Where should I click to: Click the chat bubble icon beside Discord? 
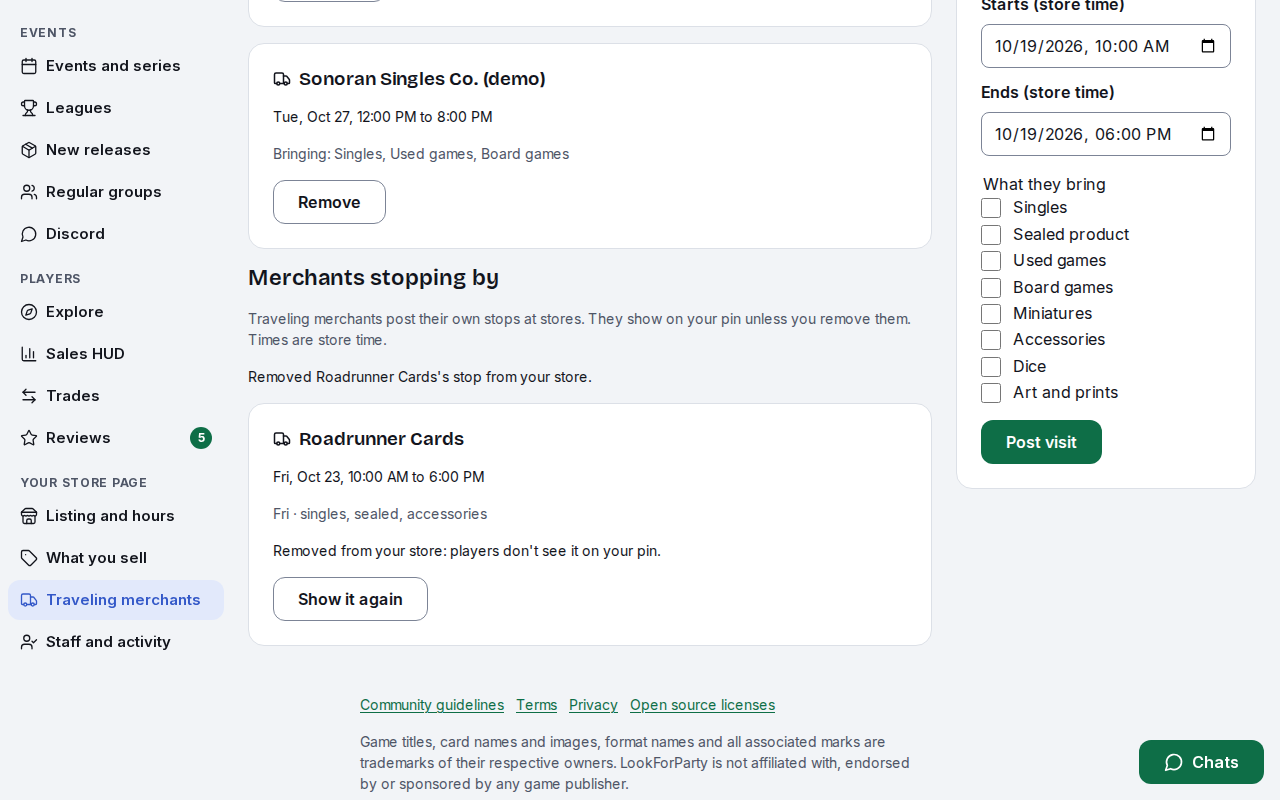tap(29, 234)
